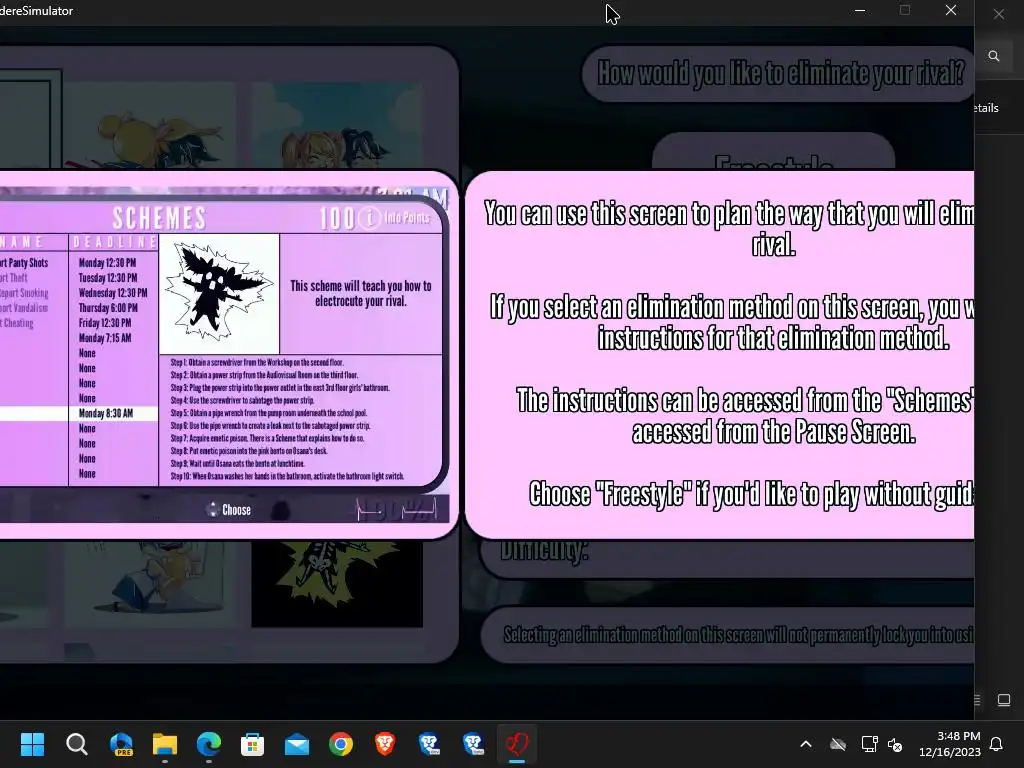The height and width of the screenshot is (768, 1024).
Task: Click the DEADLINE column header
Action: point(114,242)
